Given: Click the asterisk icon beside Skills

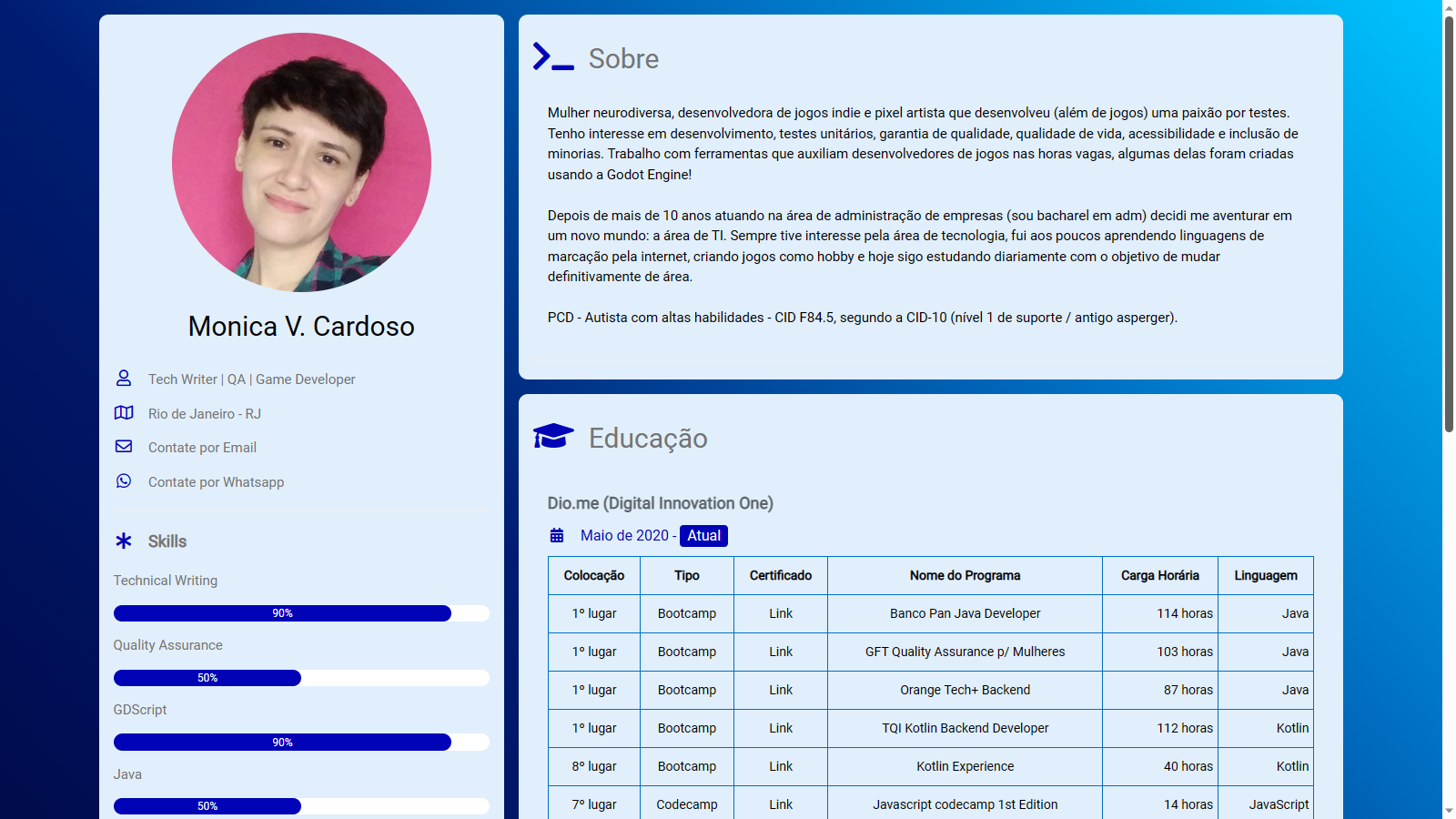Looking at the screenshot, I should (124, 541).
